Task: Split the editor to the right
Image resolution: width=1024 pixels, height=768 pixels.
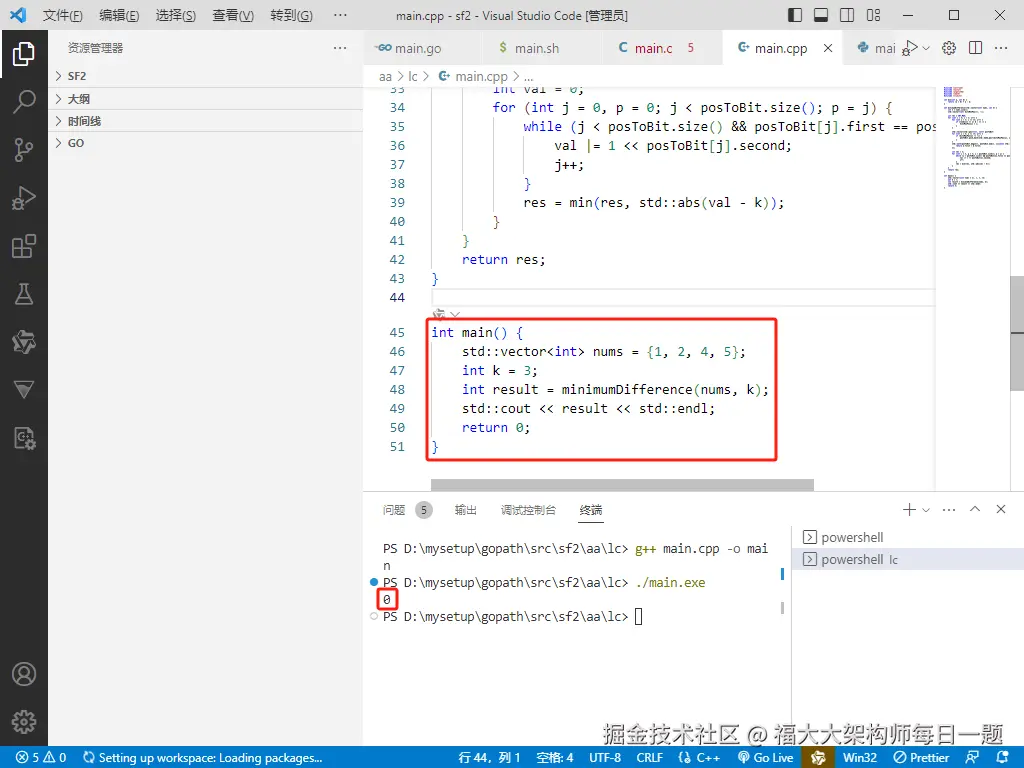Action: 975,48
